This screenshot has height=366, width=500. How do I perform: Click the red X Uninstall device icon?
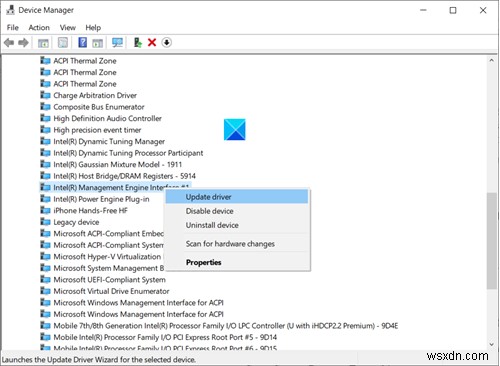pyautogui.click(x=152, y=42)
